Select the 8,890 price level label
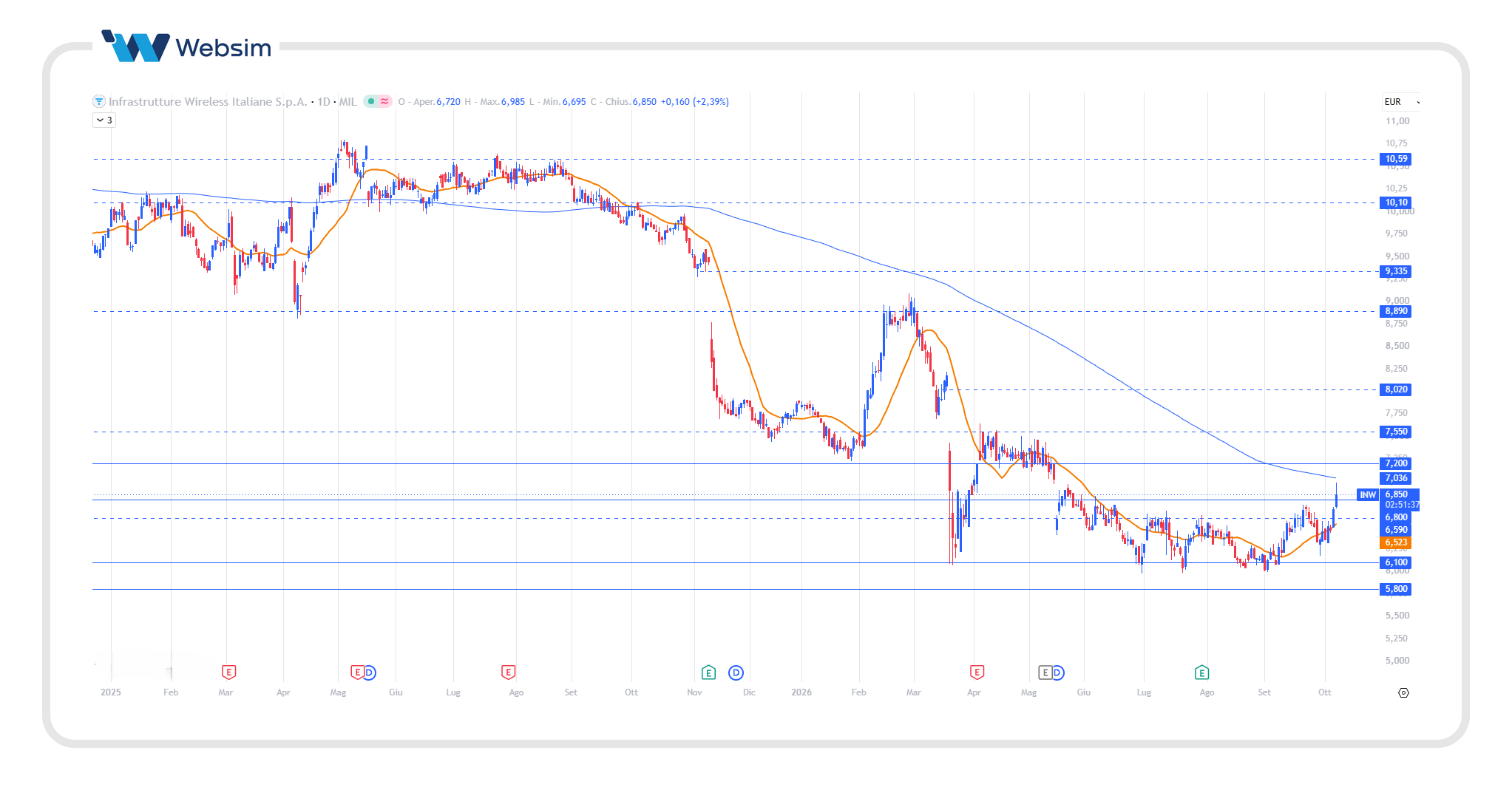 click(x=1396, y=311)
